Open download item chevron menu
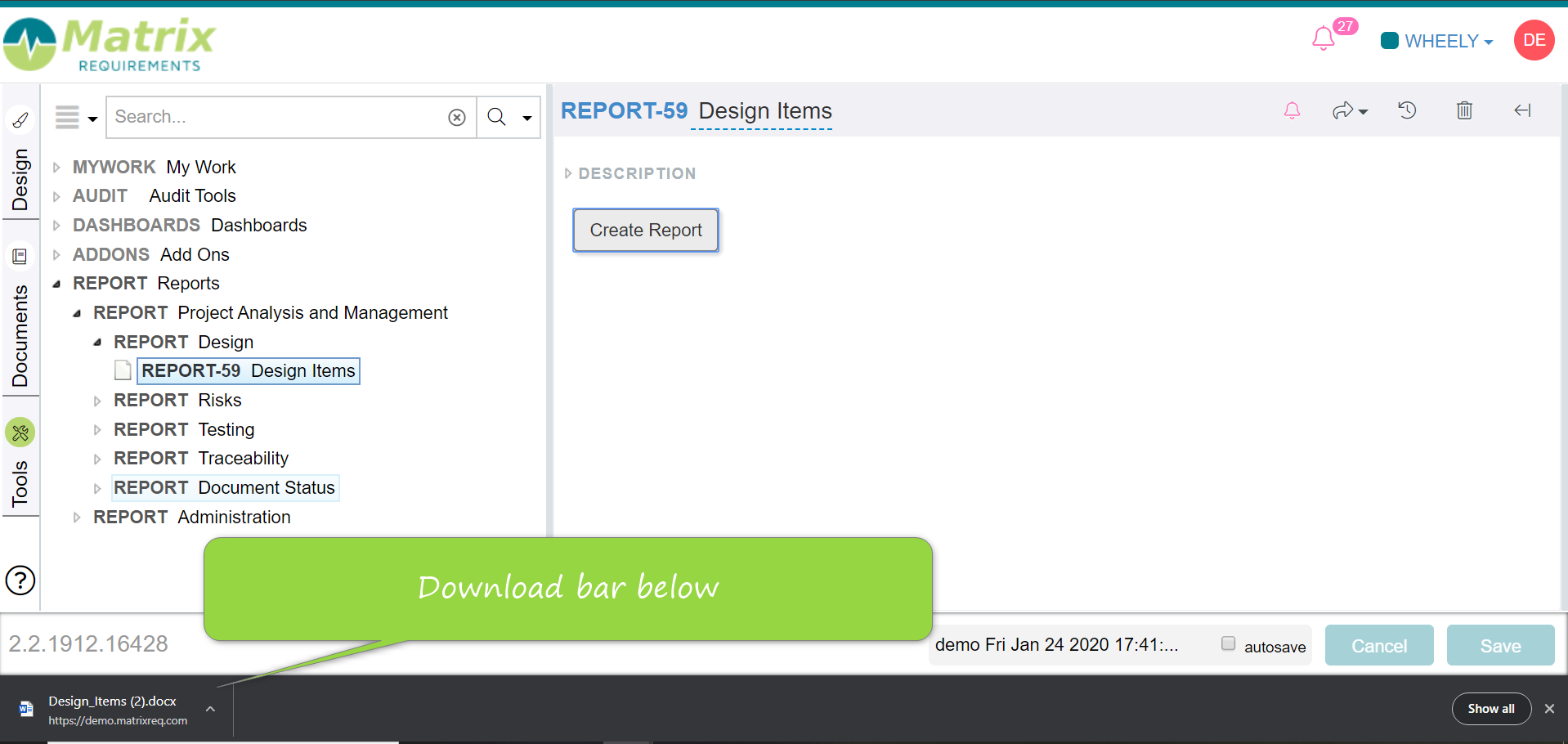The width and height of the screenshot is (1568, 744). (210, 709)
